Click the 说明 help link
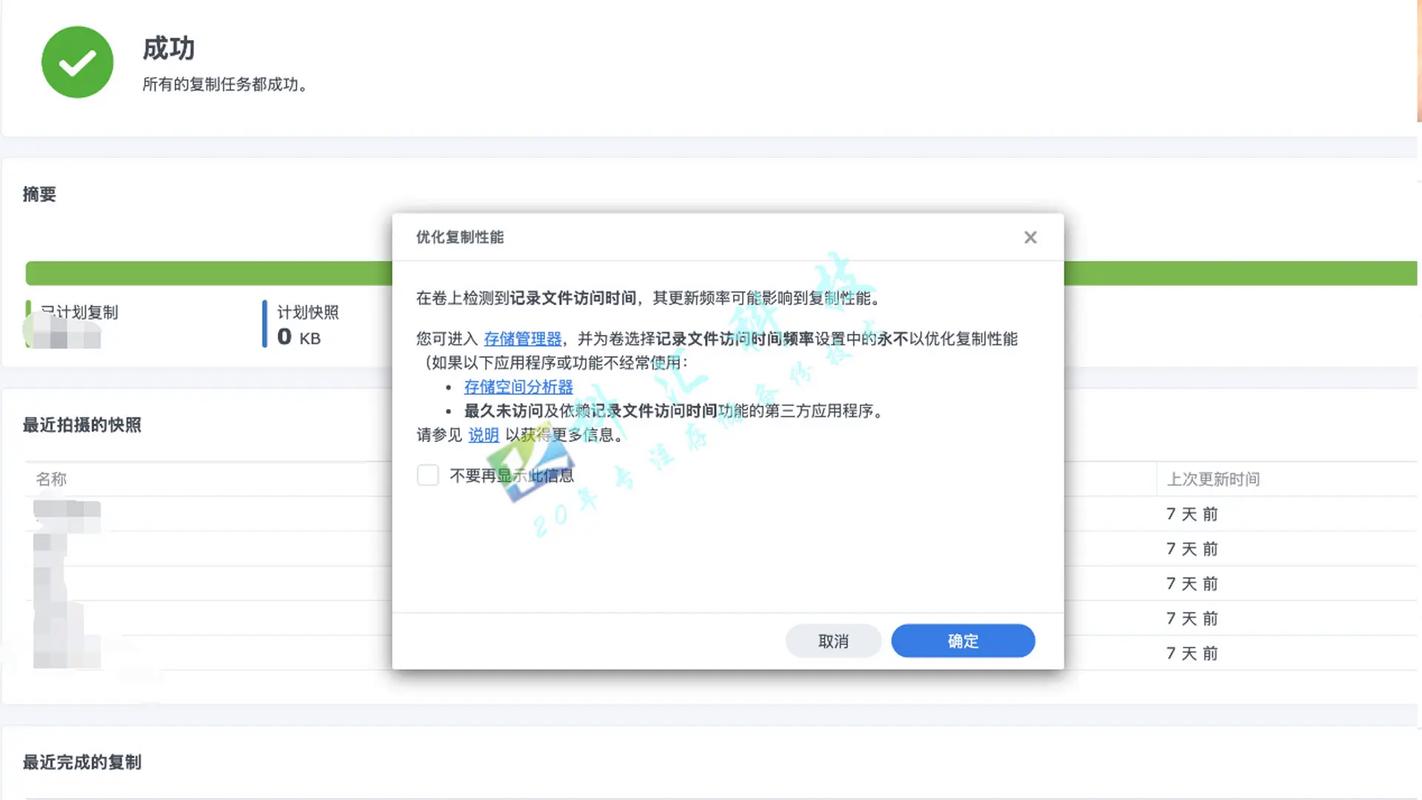 pyautogui.click(x=483, y=435)
